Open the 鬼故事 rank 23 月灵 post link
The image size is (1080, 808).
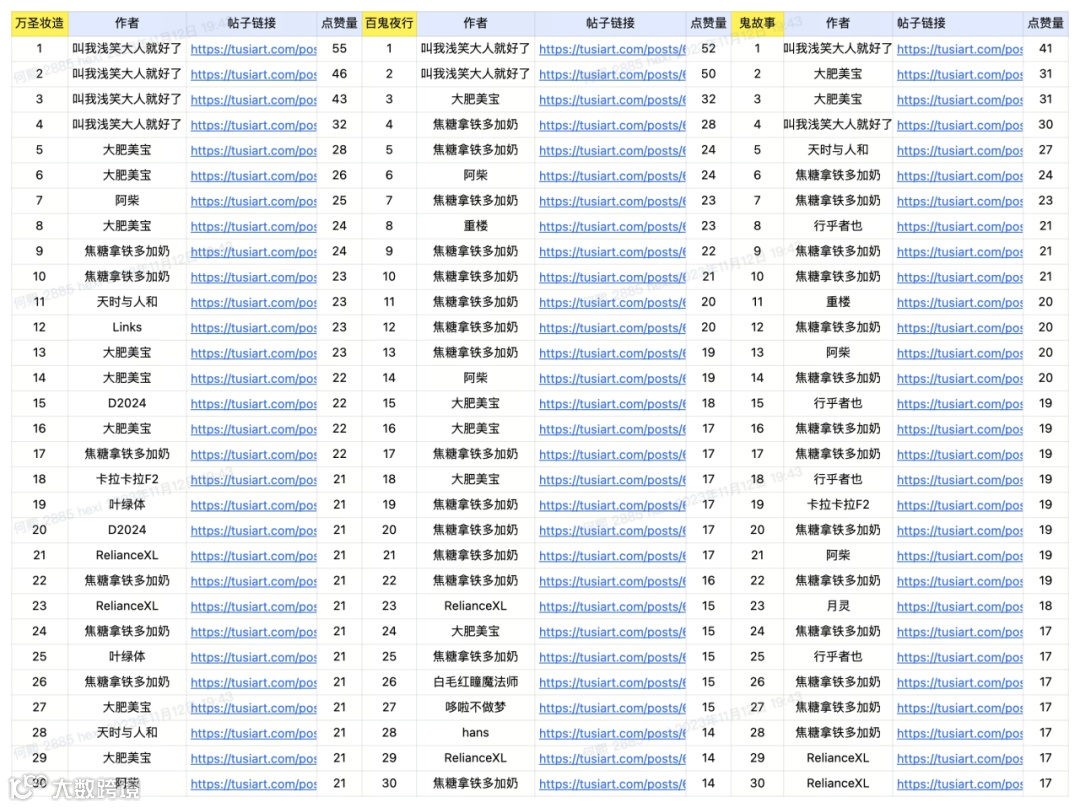(x=959, y=607)
